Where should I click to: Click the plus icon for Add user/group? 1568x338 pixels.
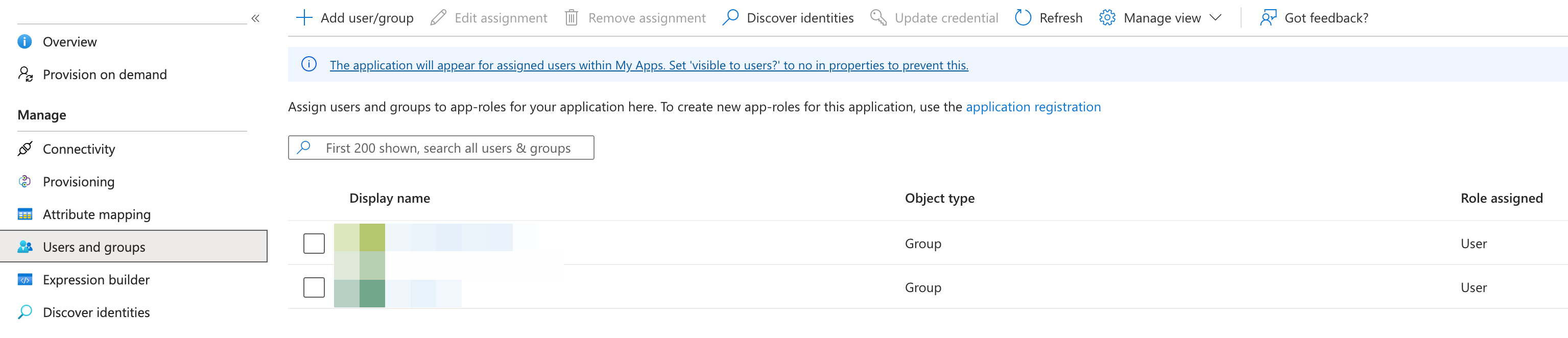[x=304, y=18]
